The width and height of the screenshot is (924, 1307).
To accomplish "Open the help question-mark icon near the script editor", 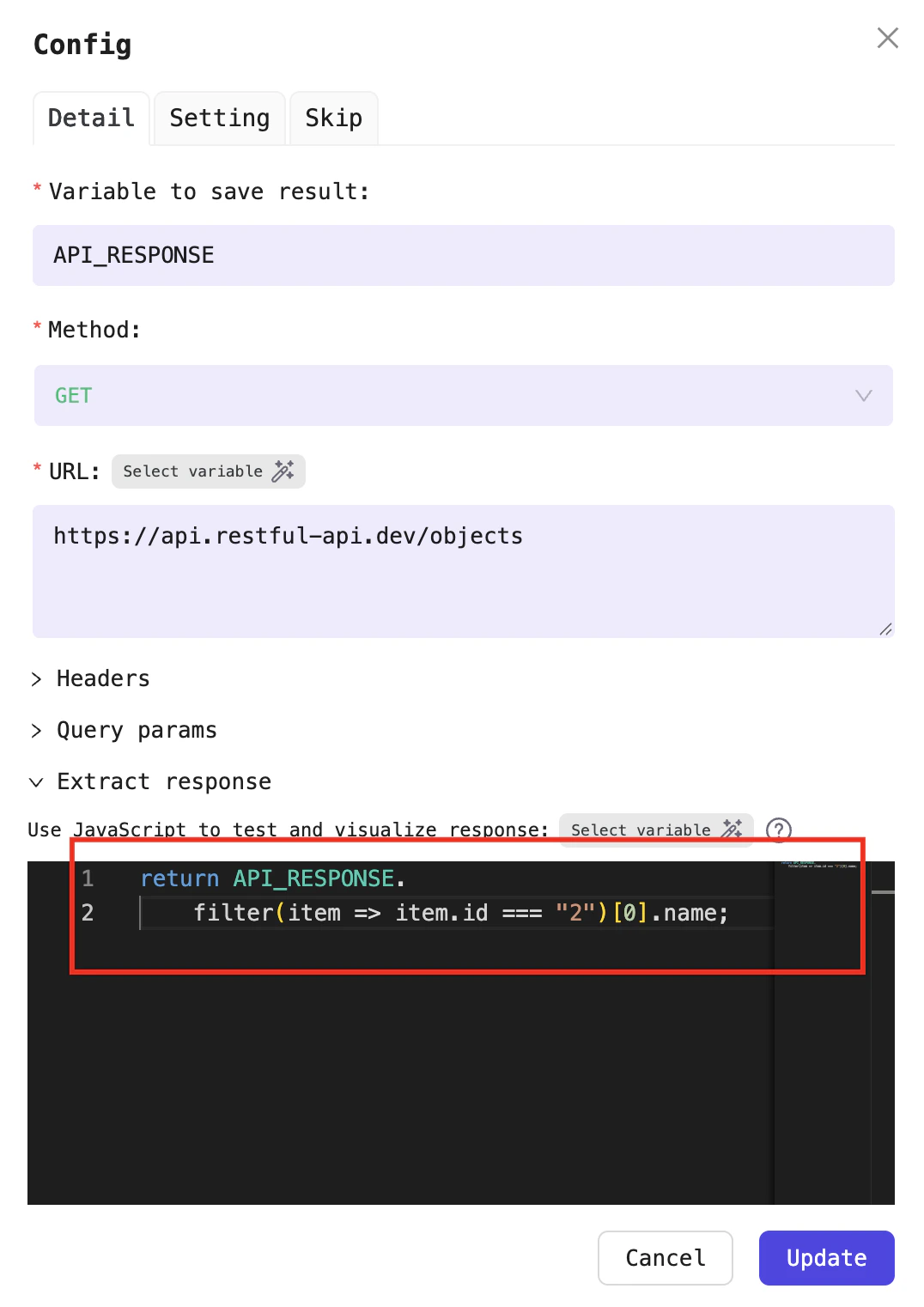I will pyautogui.click(x=778, y=830).
